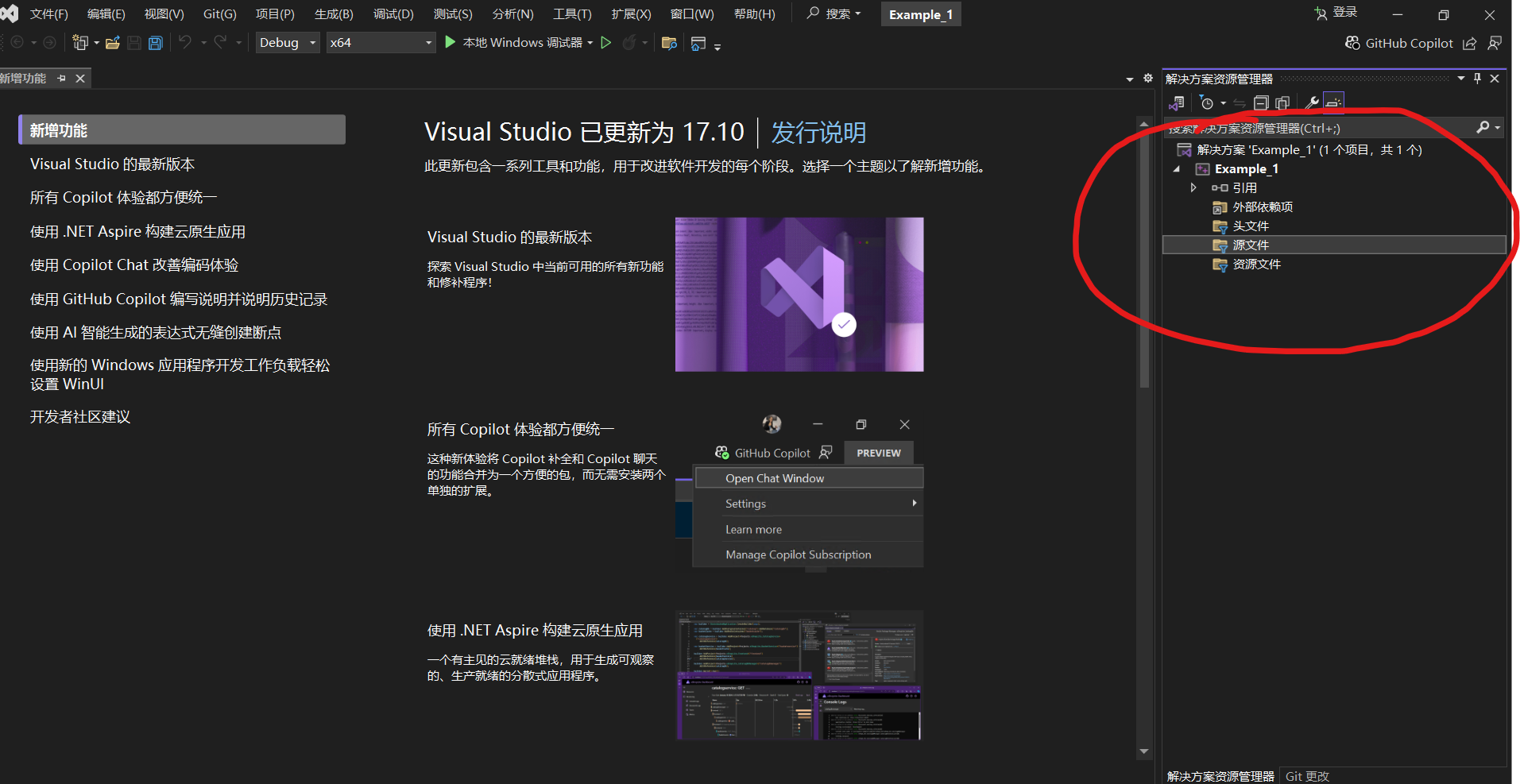
Task: Close the 新增功能 tab
Action: pos(80,78)
